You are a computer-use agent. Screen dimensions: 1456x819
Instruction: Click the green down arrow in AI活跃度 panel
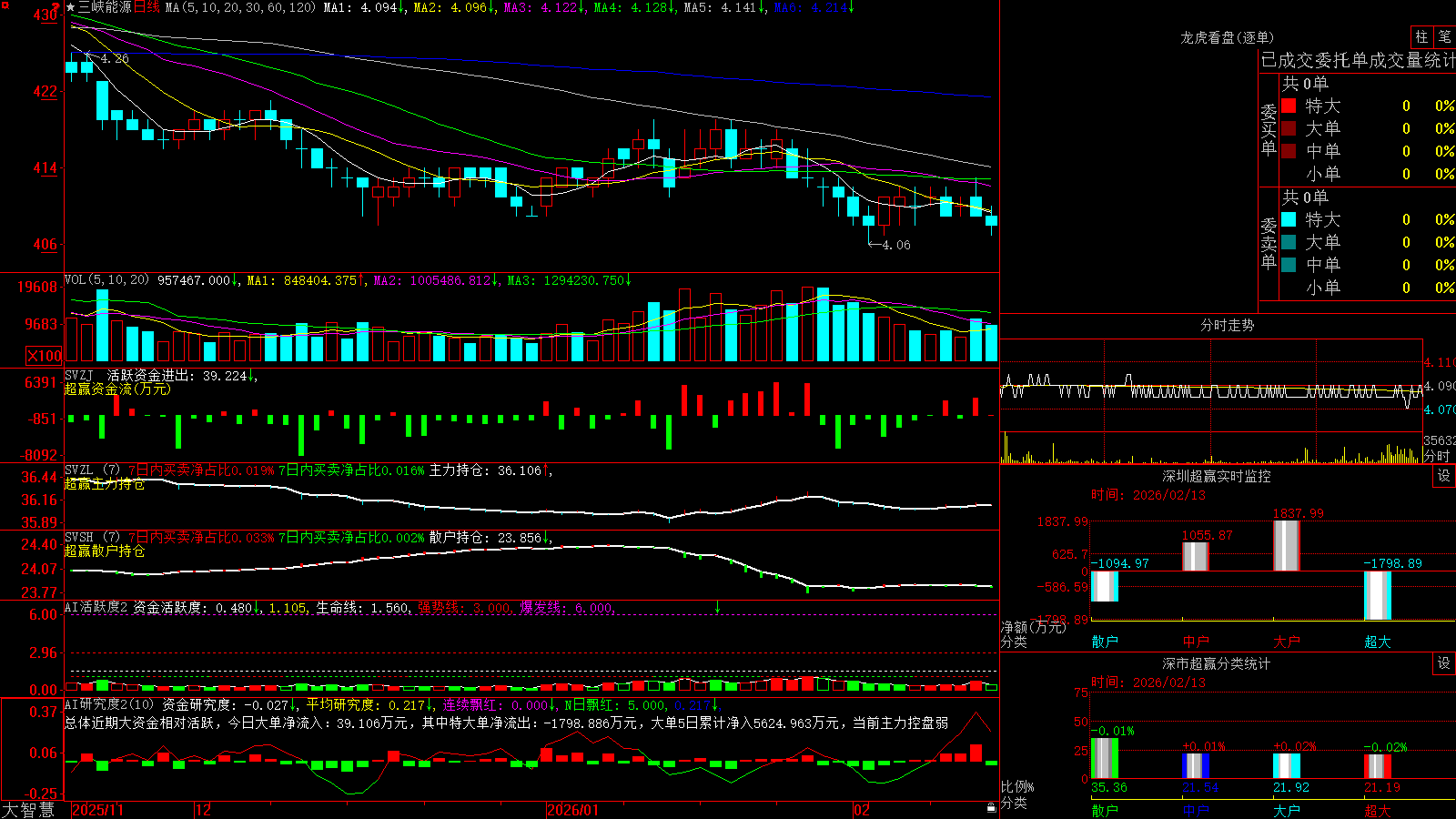pos(717,607)
